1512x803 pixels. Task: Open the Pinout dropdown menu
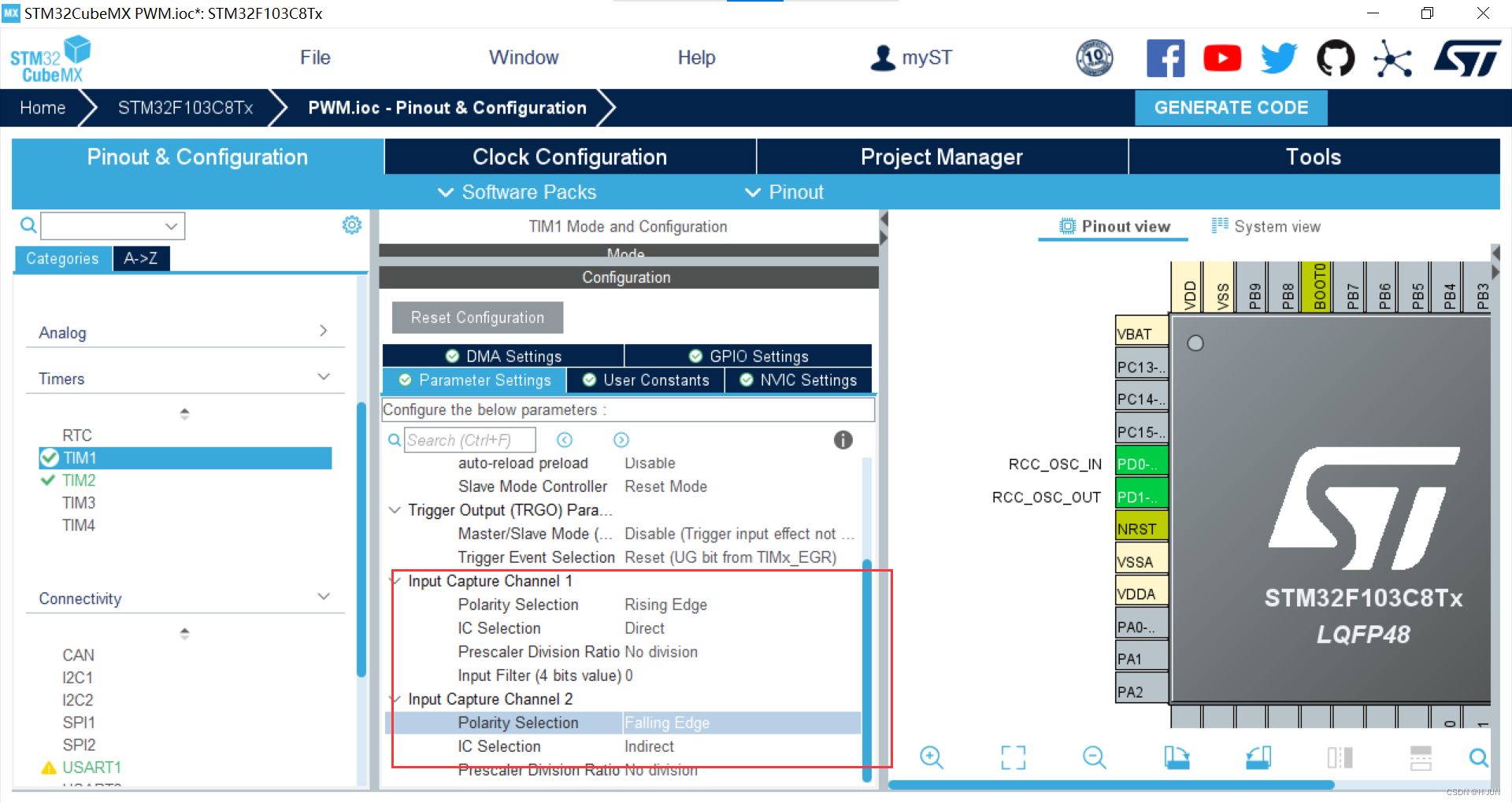(784, 192)
